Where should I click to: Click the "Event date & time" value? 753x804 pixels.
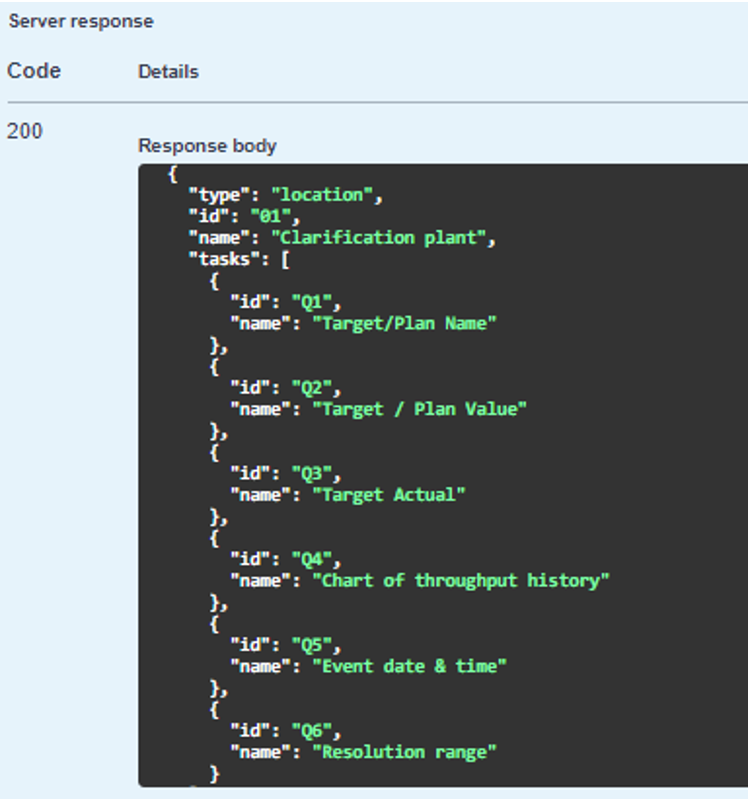pos(409,666)
